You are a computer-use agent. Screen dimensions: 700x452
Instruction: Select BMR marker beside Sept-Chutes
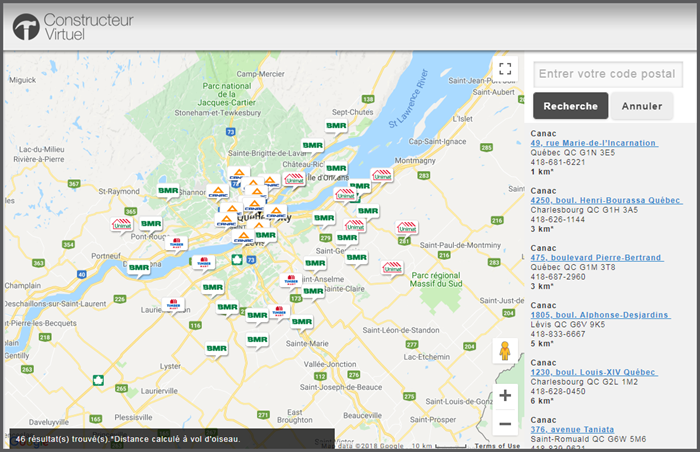tap(336, 126)
